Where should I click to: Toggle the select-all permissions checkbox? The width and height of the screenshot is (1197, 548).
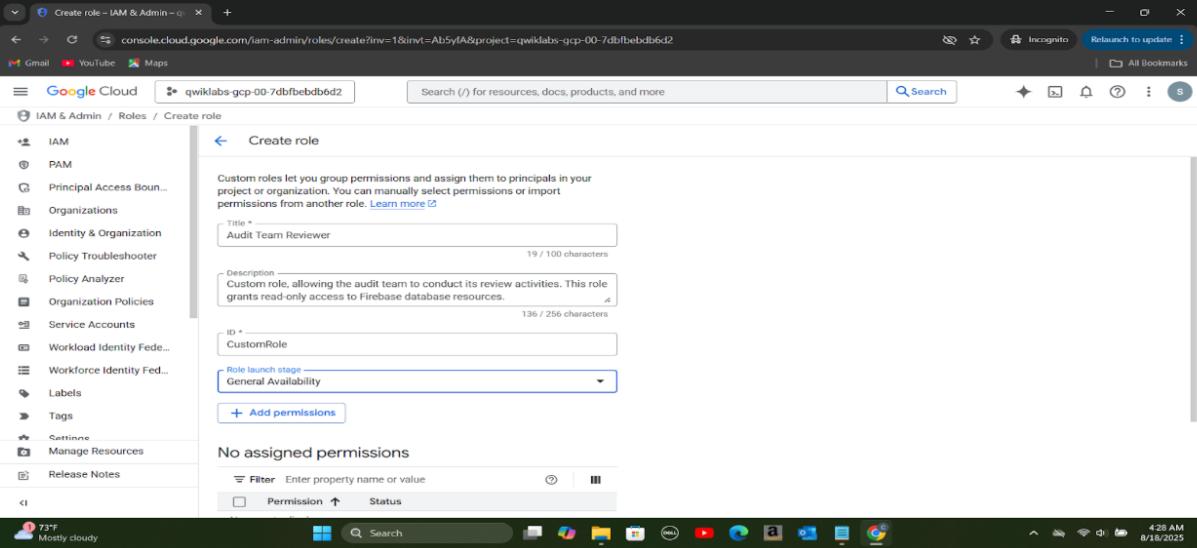coord(239,502)
